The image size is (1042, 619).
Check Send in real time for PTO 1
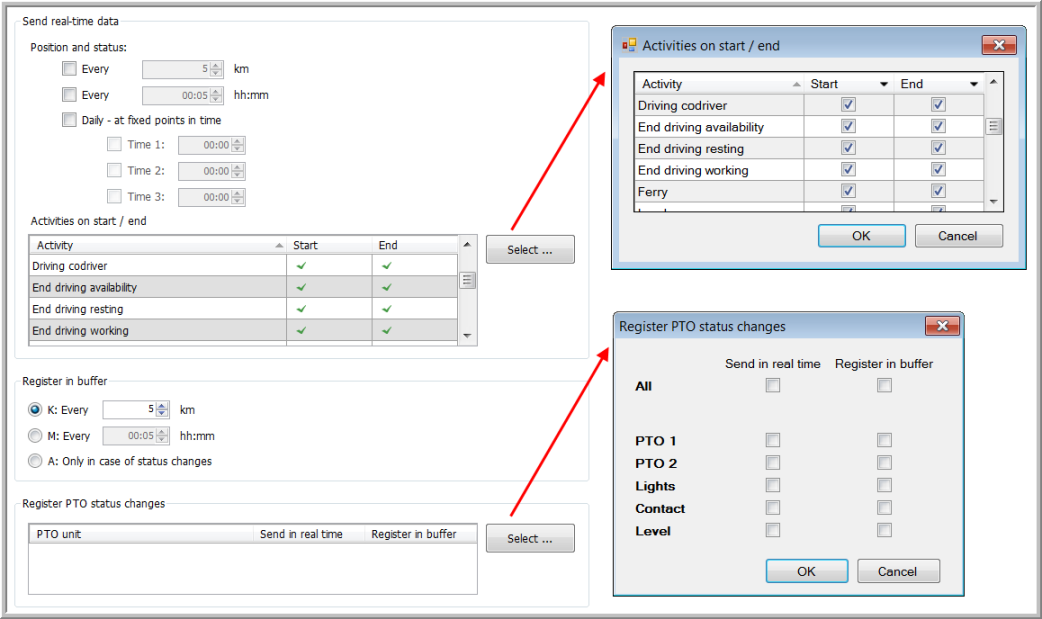[x=772, y=440]
